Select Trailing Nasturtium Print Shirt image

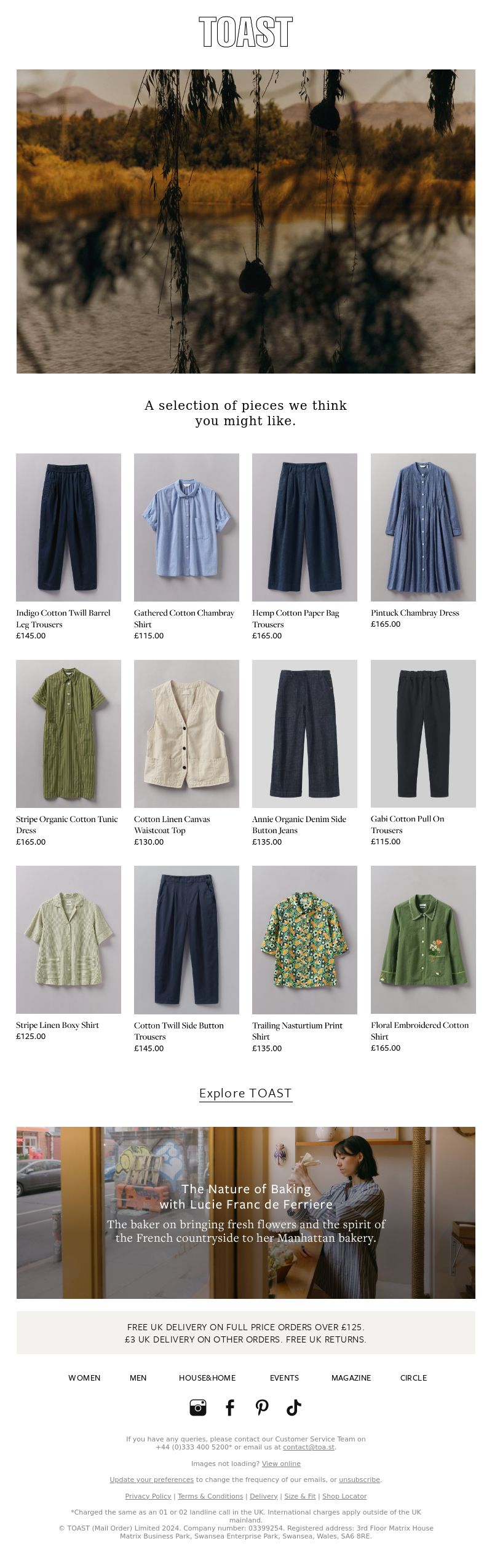click(304, 940)
